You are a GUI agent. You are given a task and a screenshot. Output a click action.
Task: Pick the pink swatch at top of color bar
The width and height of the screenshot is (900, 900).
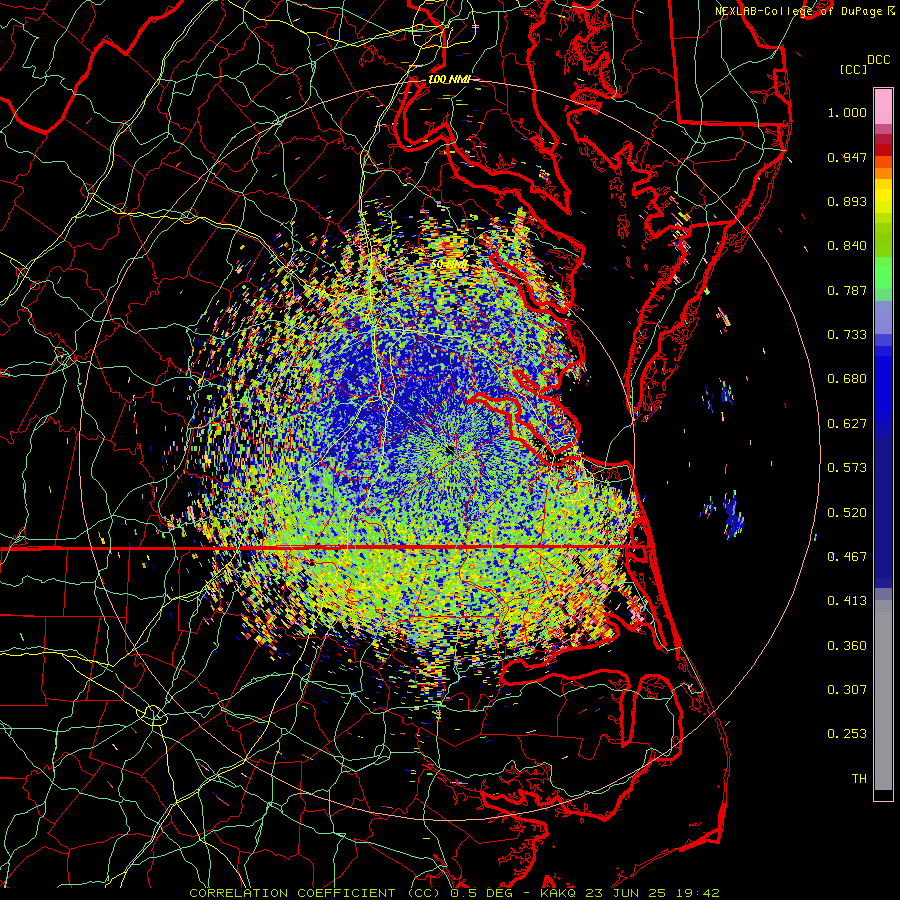click(x=883, y=107)
